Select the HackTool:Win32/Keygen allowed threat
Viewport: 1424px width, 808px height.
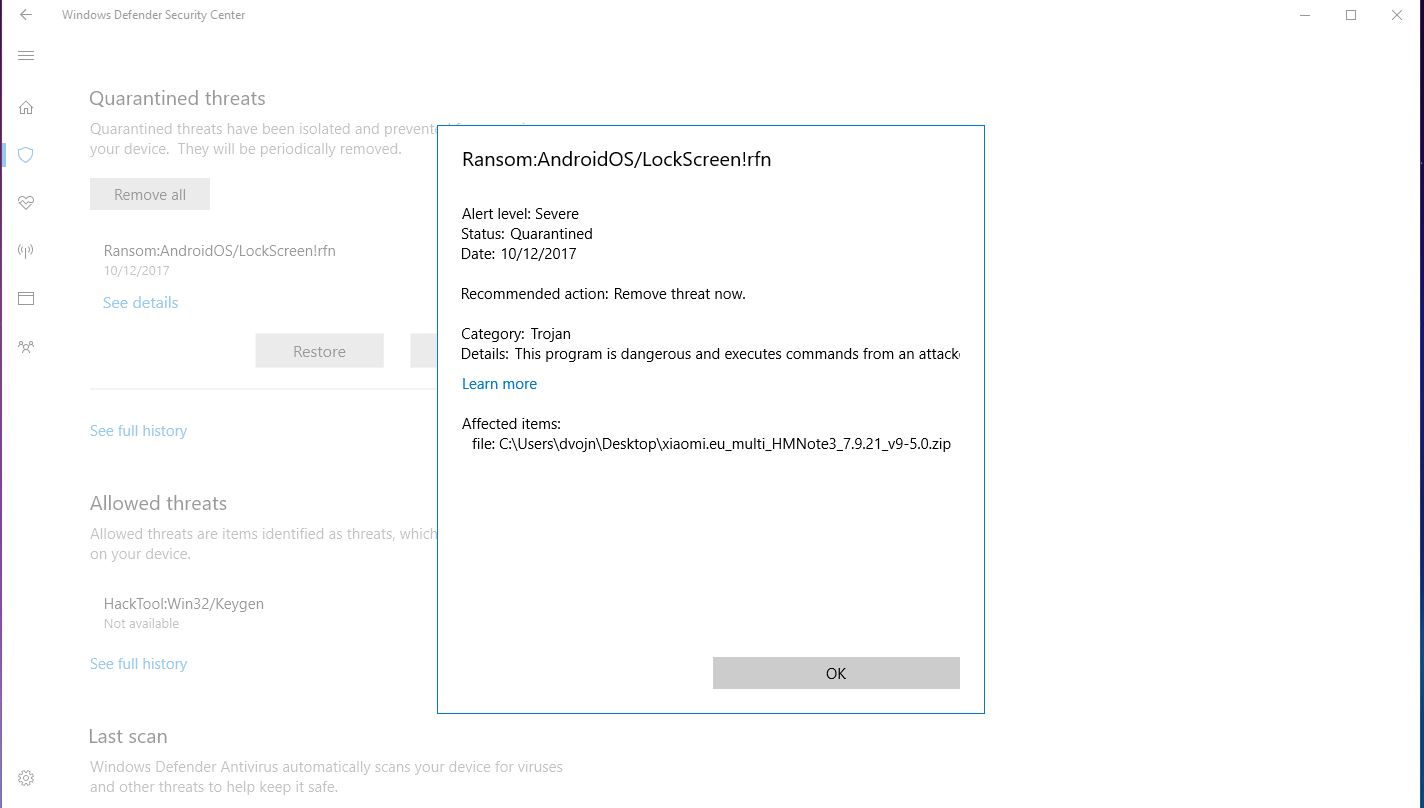tap(184, 604)
